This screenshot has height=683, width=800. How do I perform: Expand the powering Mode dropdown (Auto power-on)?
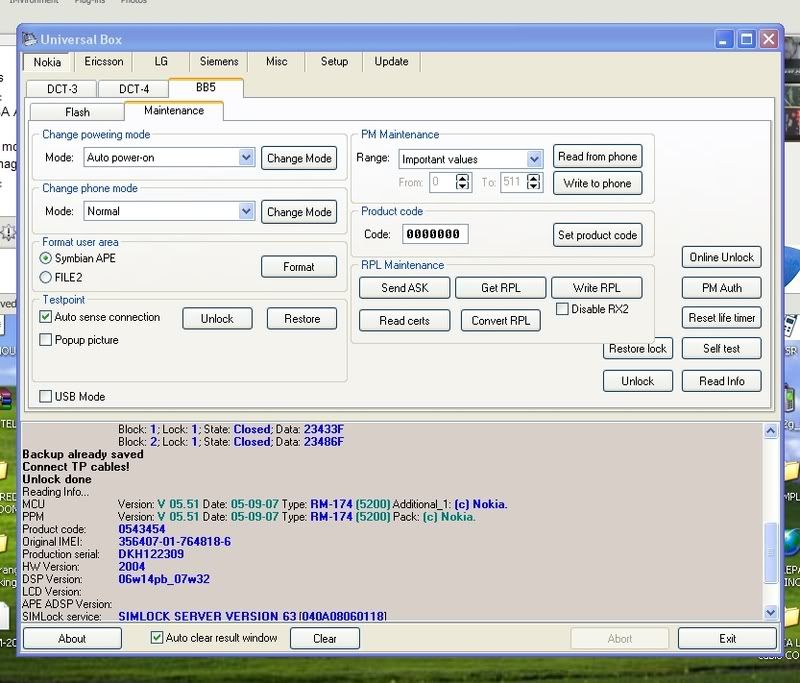pyautogui.click(x=246, y=157)
